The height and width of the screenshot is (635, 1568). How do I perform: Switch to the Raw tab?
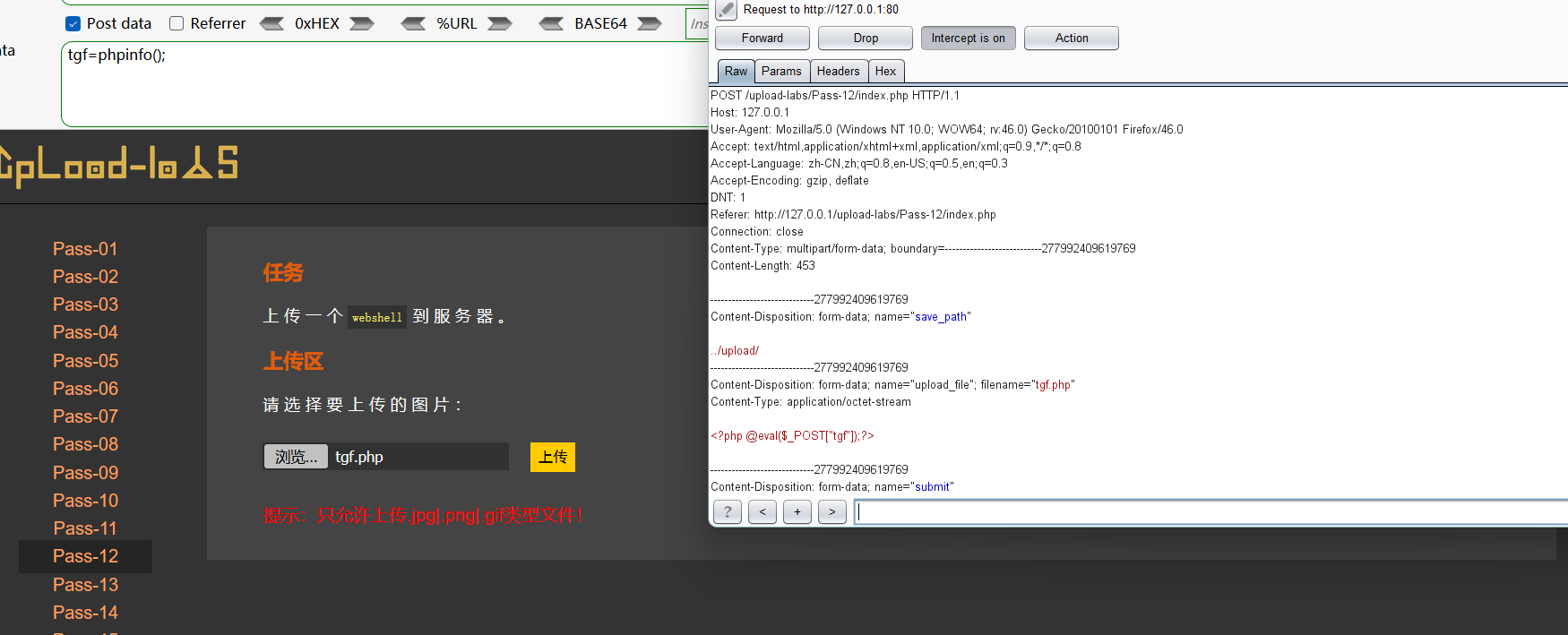tap(736, 71)
